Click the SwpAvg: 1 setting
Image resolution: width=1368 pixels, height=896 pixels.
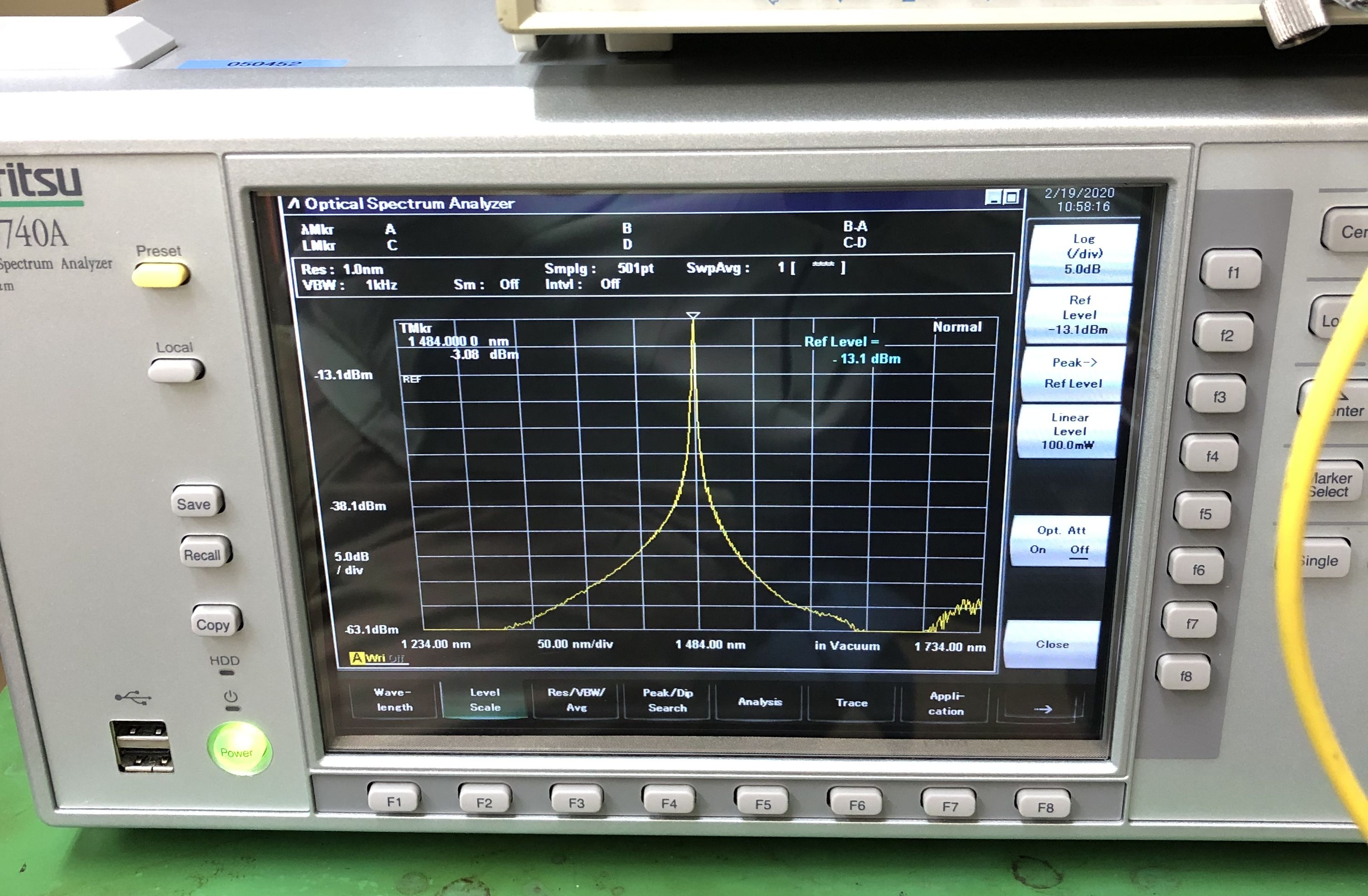[x=766, y=267]
